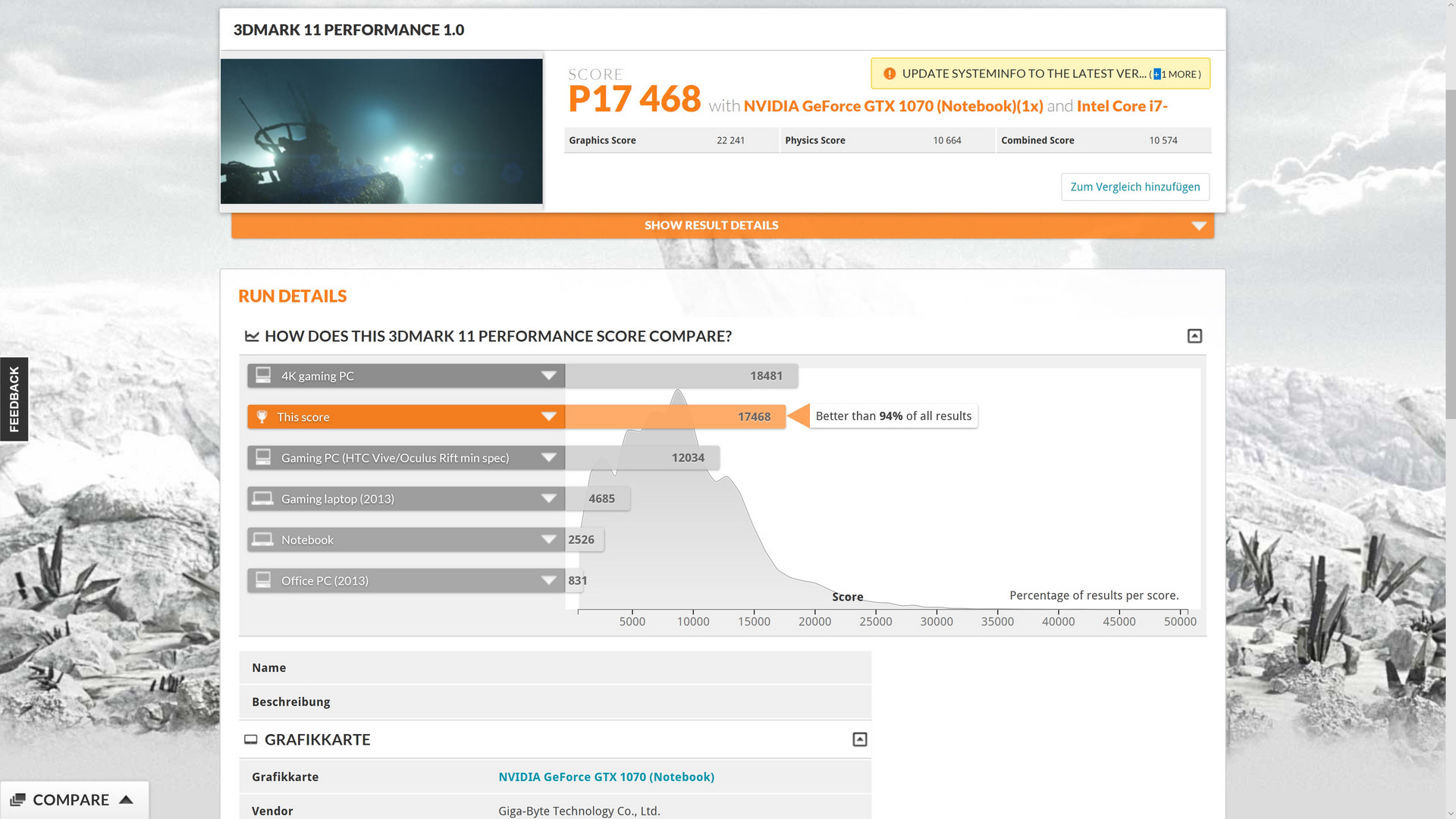Open the This score dropdown arrow
Viewport: 1456px width, 819px height.
click(x=549, y=416)
